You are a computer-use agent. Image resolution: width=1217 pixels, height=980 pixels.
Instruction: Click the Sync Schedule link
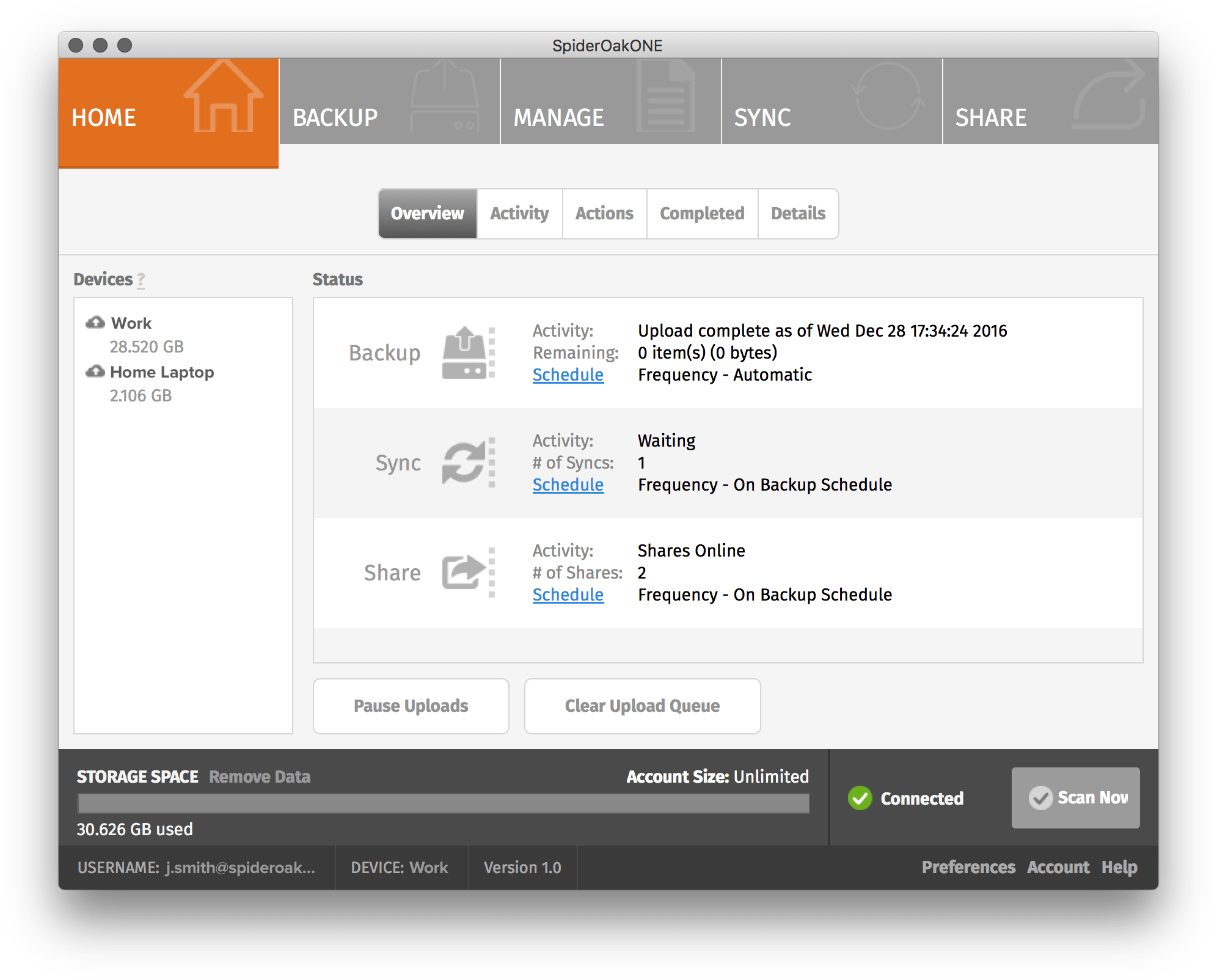566,485
